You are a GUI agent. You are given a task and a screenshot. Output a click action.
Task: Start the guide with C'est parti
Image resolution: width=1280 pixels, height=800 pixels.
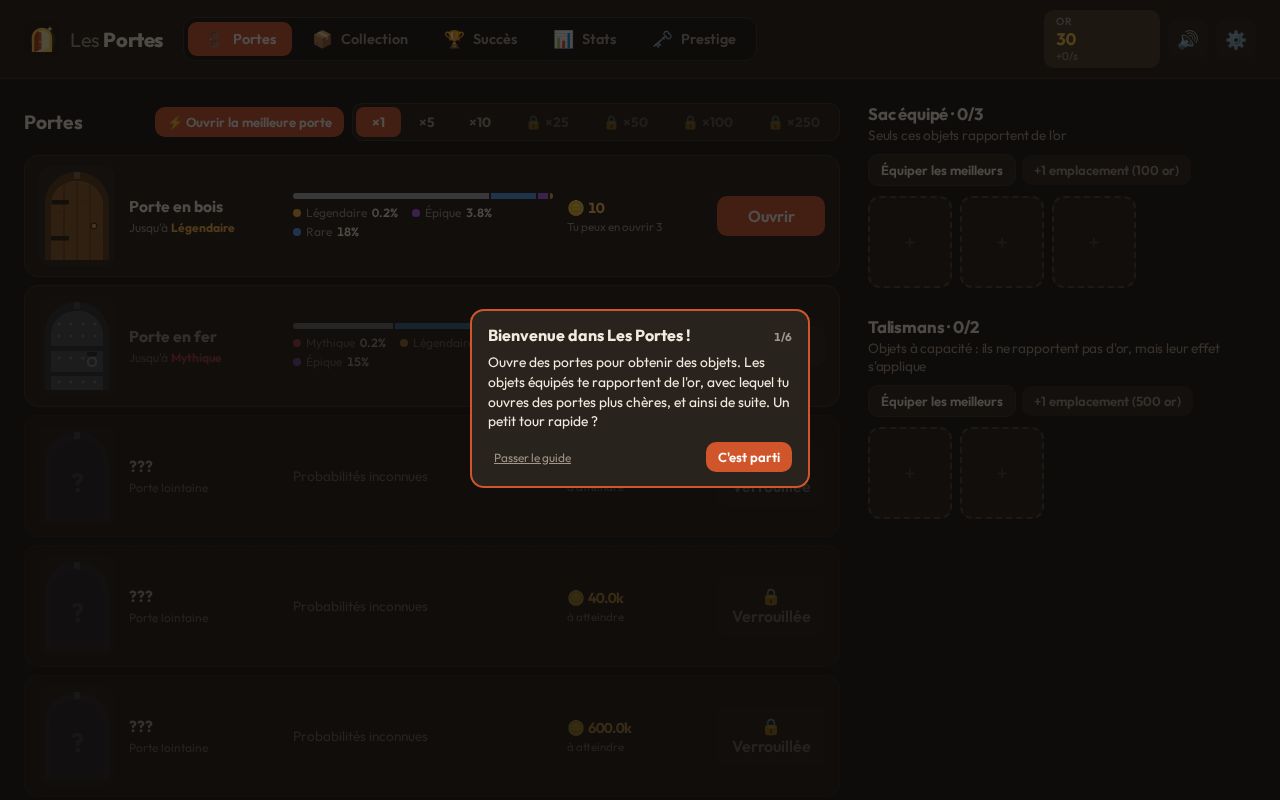[749, 457]
